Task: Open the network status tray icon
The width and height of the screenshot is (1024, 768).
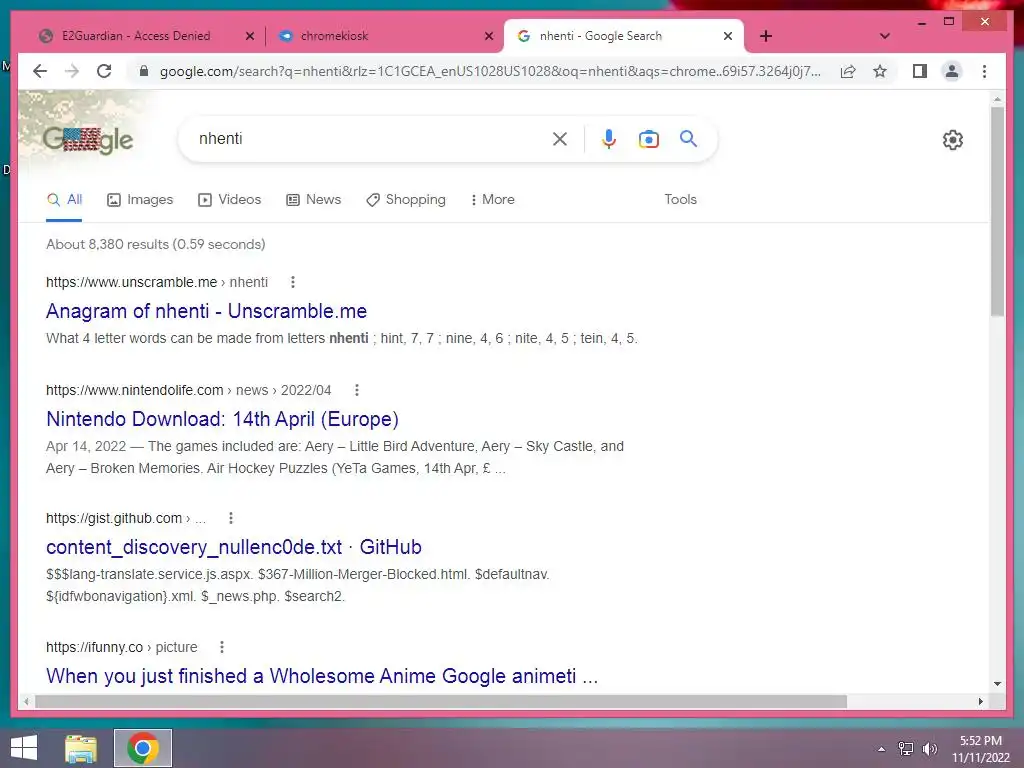Action: point(906,748)
